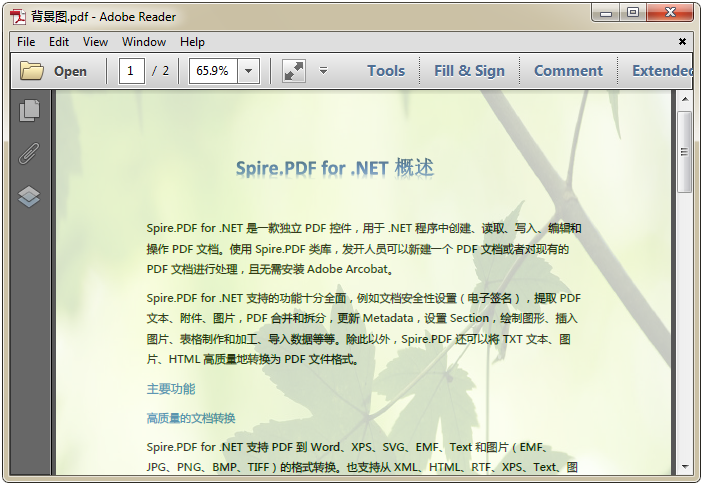Click the total pages '/ 2' text

pyautogui.click(x=160, y=71)
